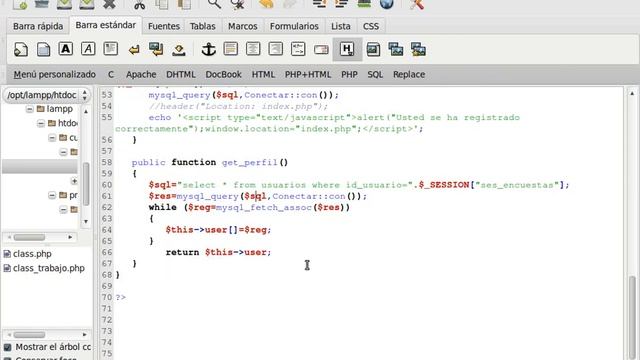Collapse the subfolder node under 'pr'
The width and height of the screenshot is (640, 360).
click(x=63, y=209)
